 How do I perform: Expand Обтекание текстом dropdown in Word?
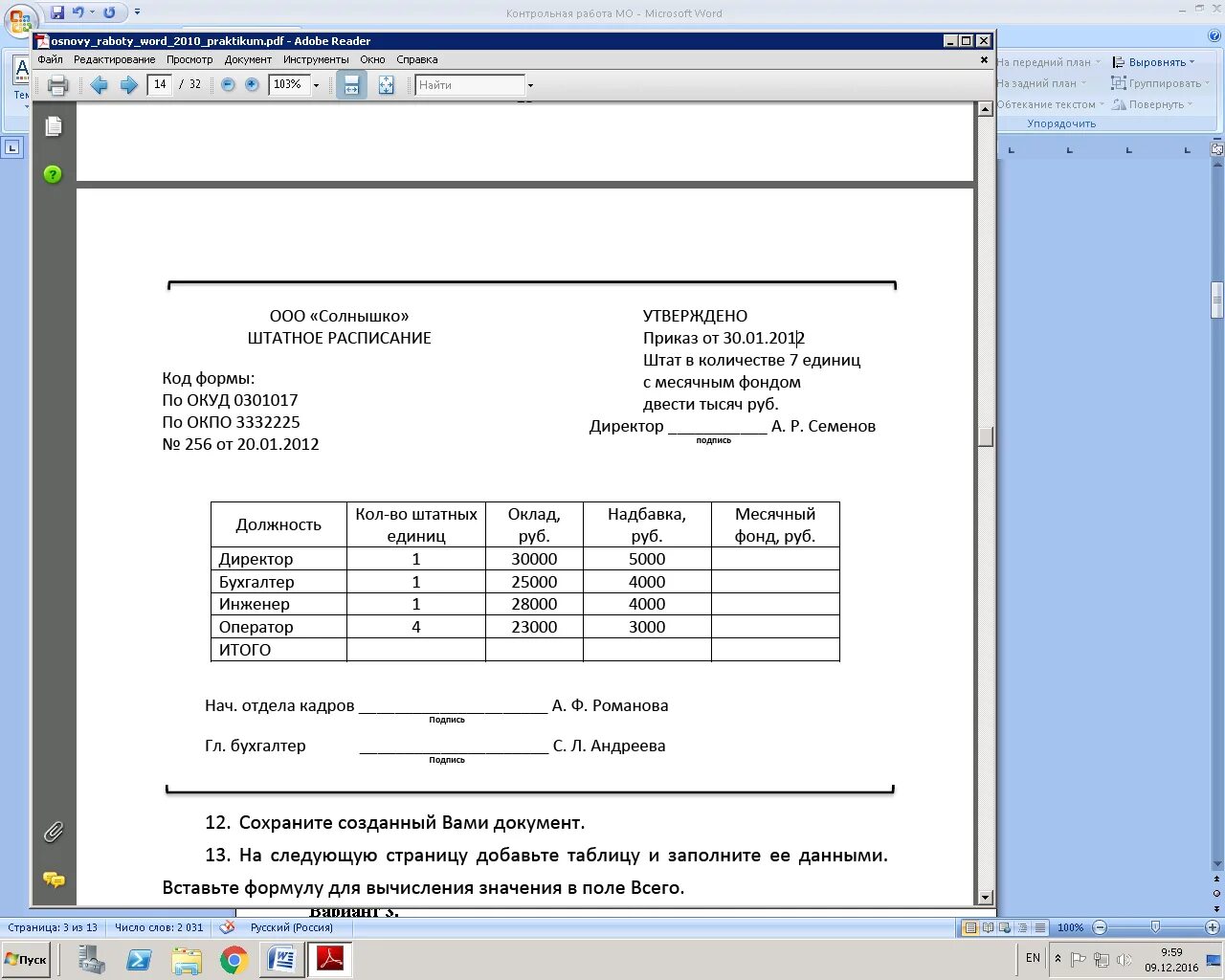[1102, 104]
